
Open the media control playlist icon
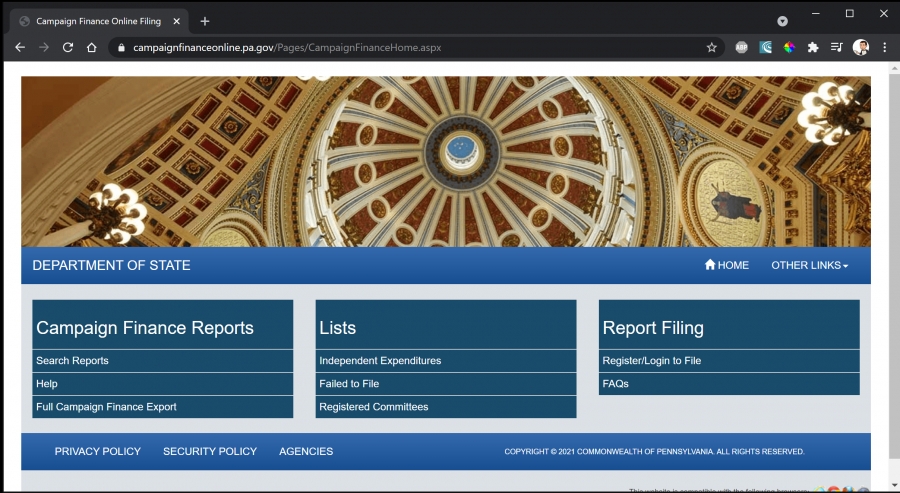point(836,48)
